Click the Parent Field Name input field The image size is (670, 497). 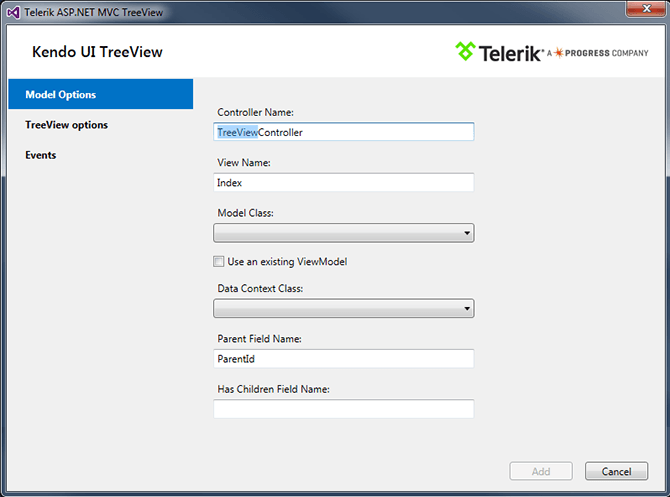(344, 359)
